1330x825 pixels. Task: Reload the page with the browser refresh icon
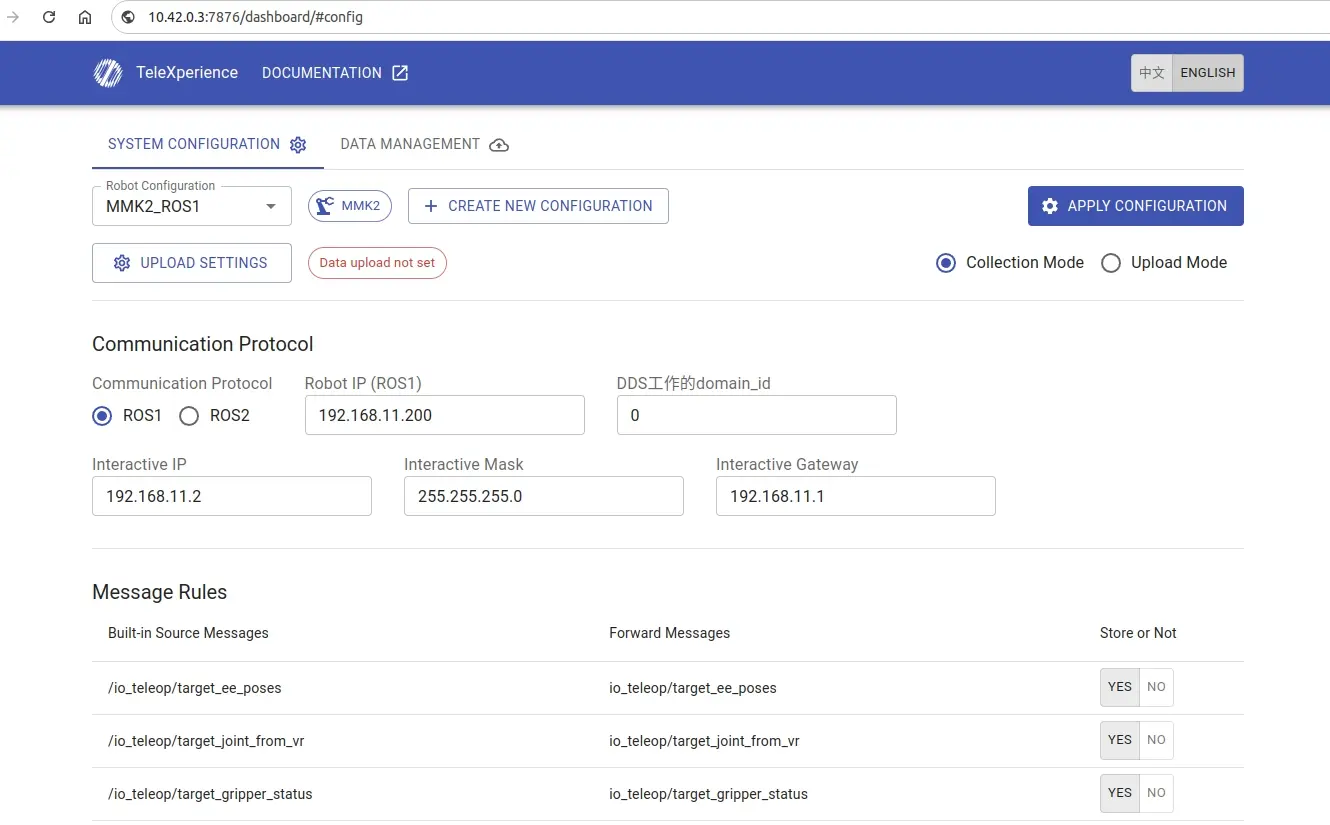(x=49, y=17)
